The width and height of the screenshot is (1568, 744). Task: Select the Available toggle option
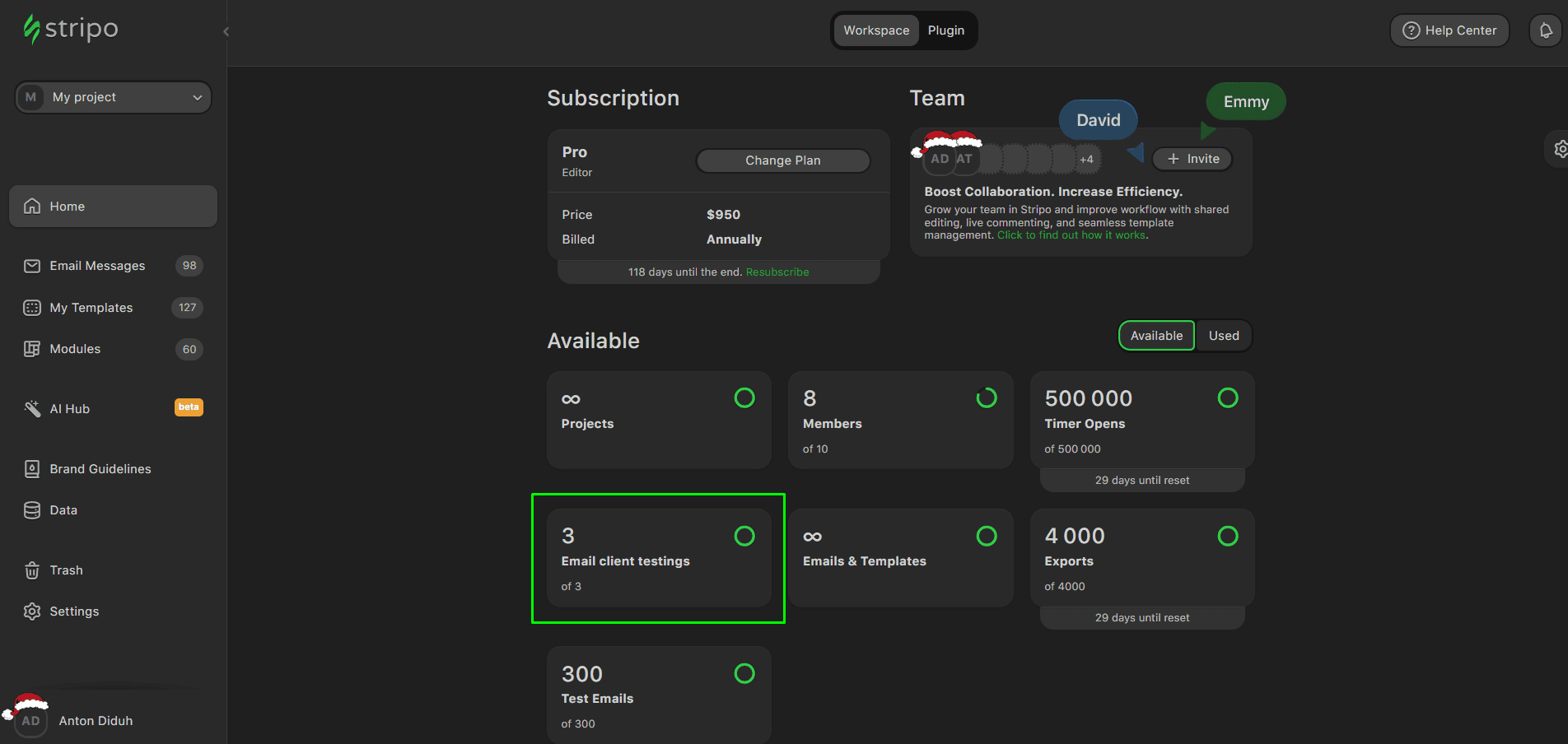click(1156, 336)
